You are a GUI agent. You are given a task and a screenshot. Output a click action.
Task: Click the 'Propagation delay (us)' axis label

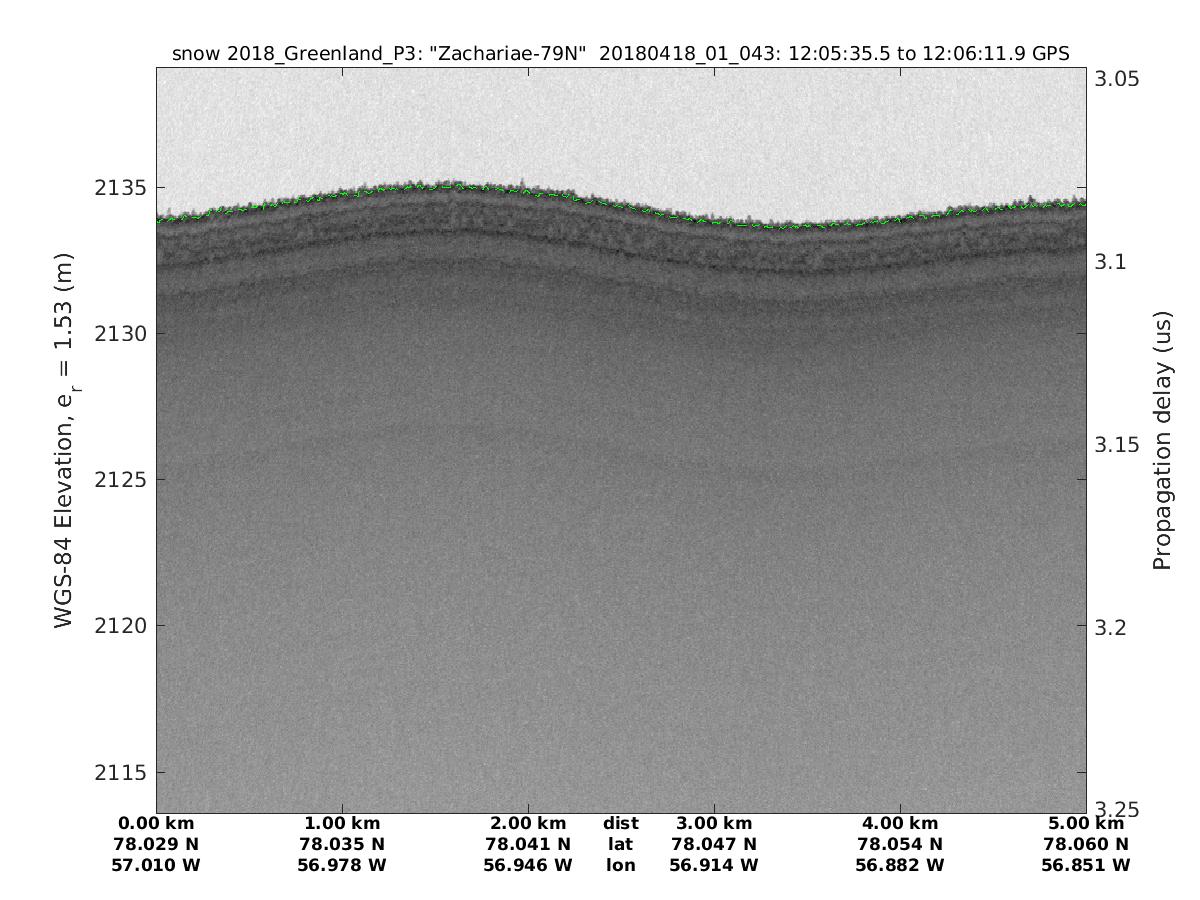point(1161,441)
